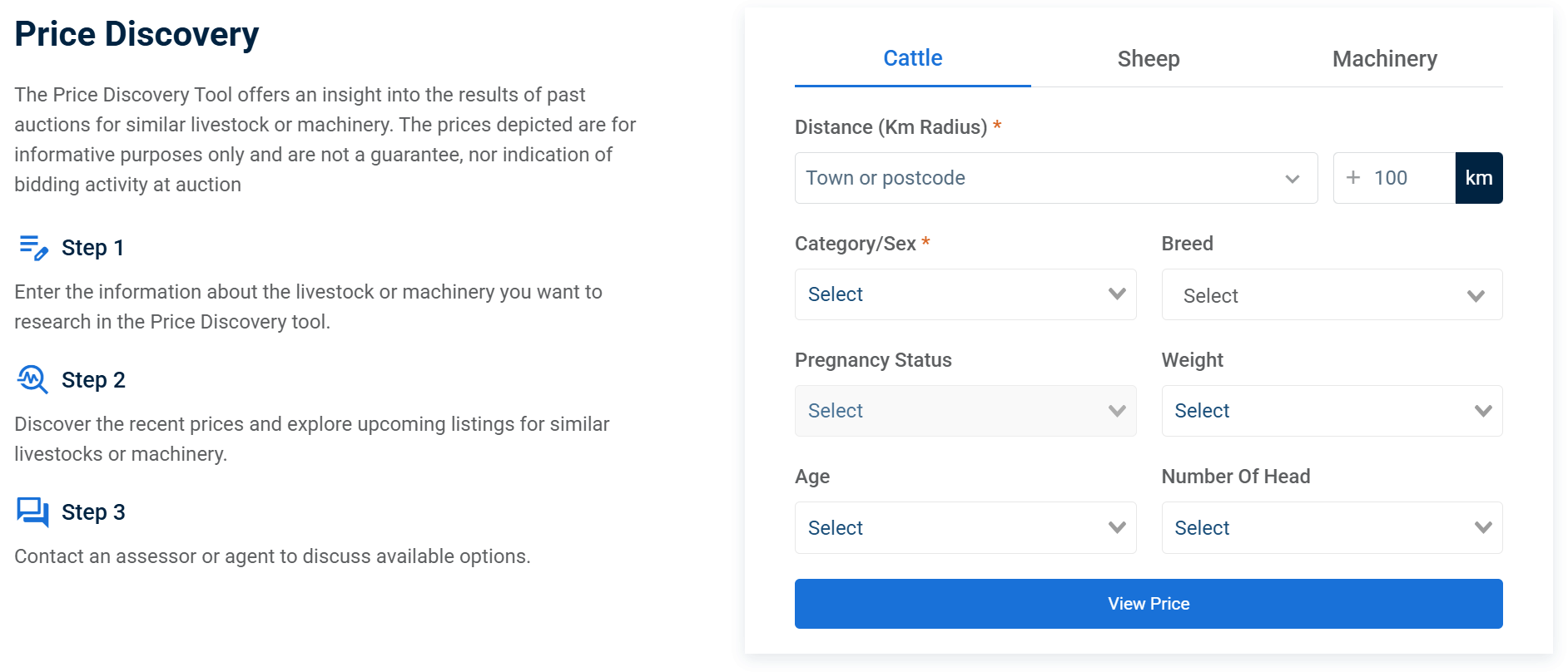Image resolution: width=1568 pixels, height=672 pixels.
Task: Click the Step 1 edit list icon
Action: pyautogui.click(x=33, y=248)
